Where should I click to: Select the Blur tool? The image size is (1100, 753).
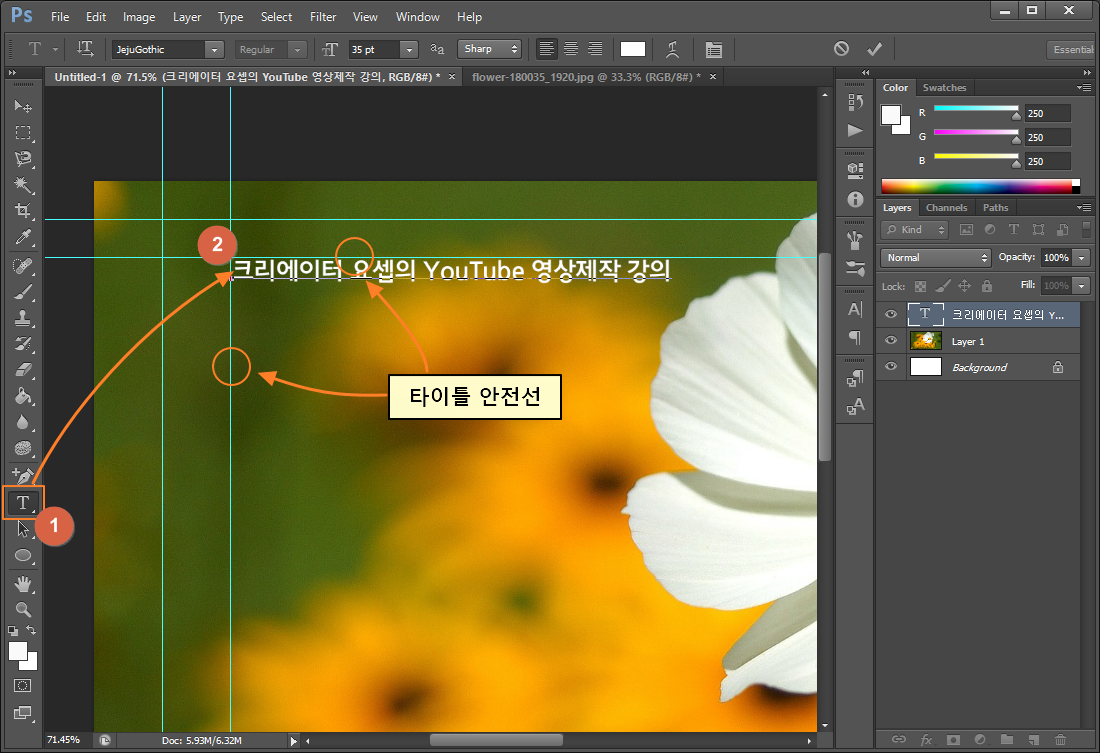tap(22, 422)
